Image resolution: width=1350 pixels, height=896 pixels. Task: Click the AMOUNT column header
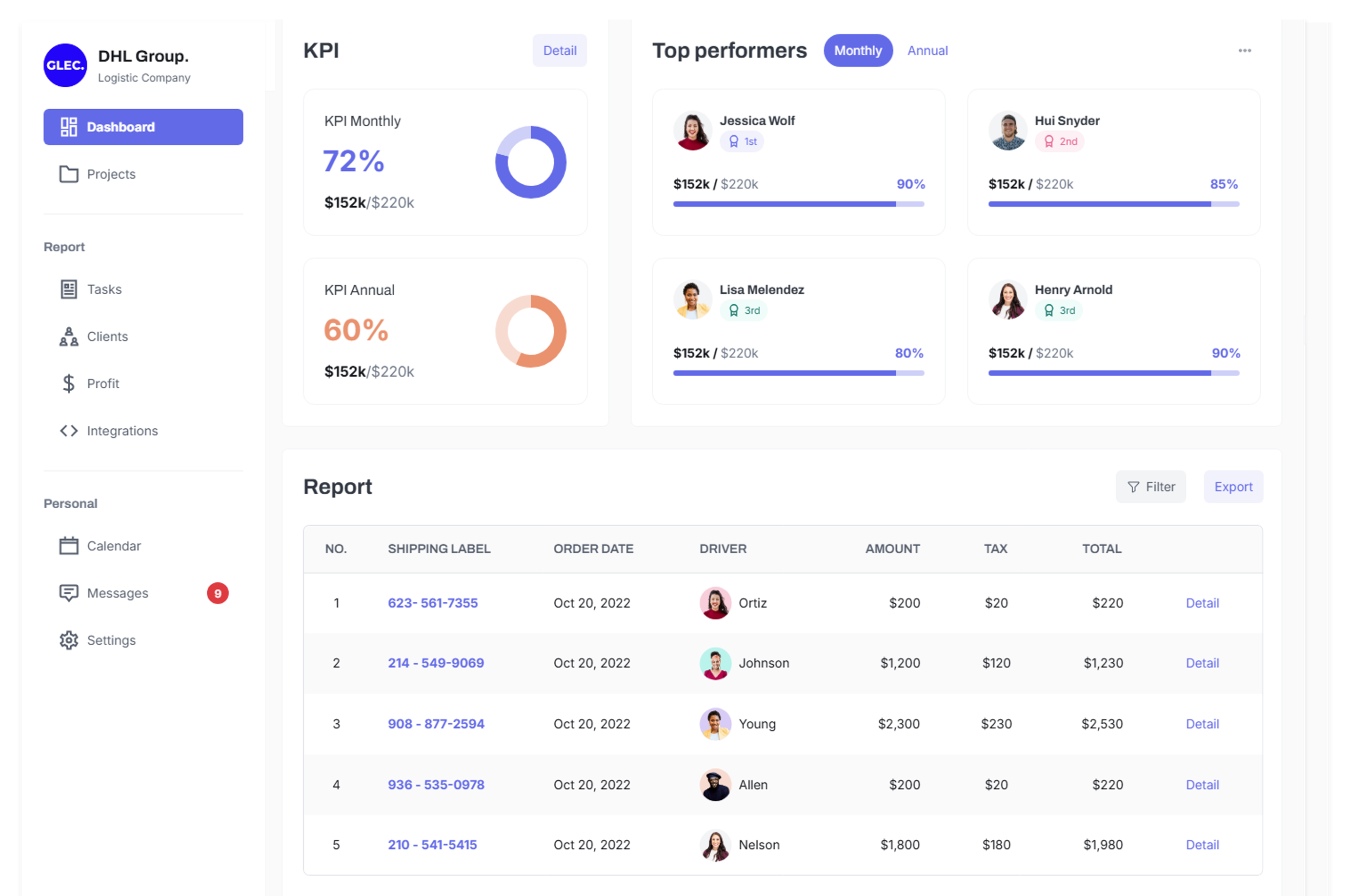tap(892, 549)
